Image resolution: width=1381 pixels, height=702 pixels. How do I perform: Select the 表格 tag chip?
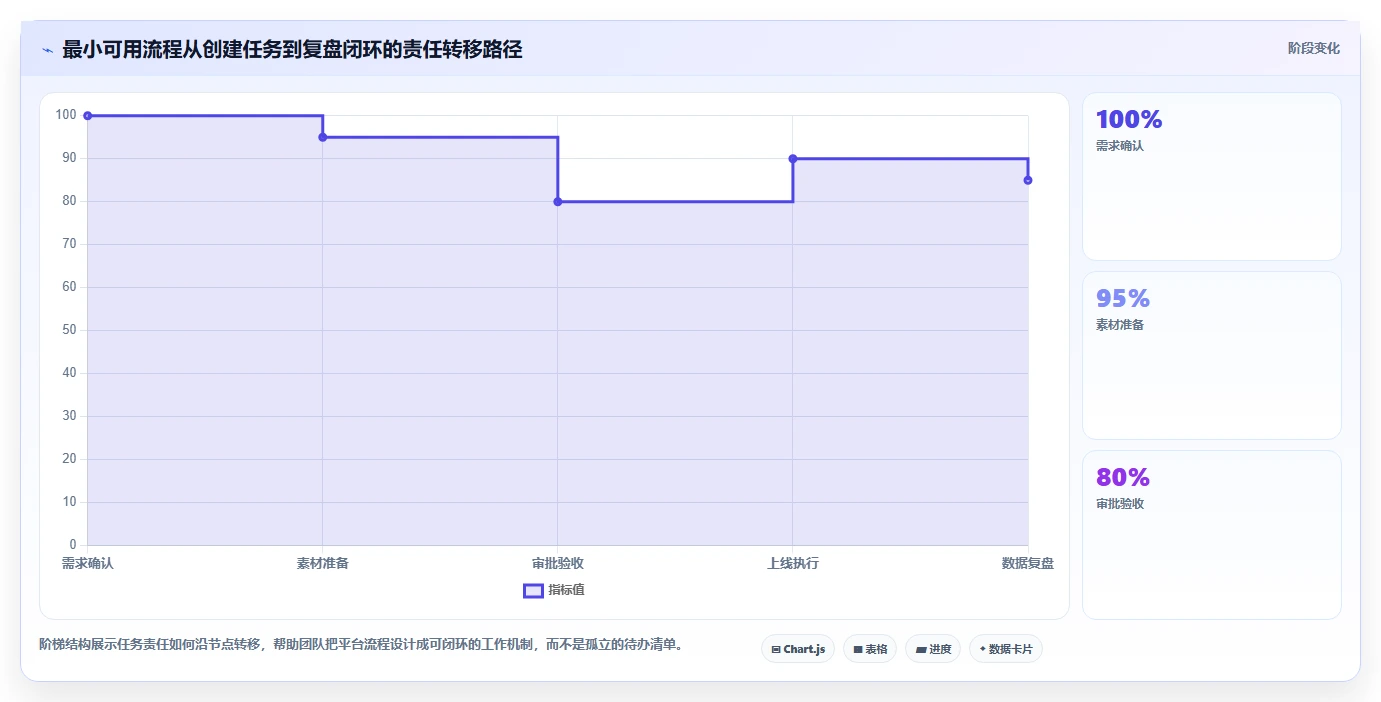tap(870, 649)
